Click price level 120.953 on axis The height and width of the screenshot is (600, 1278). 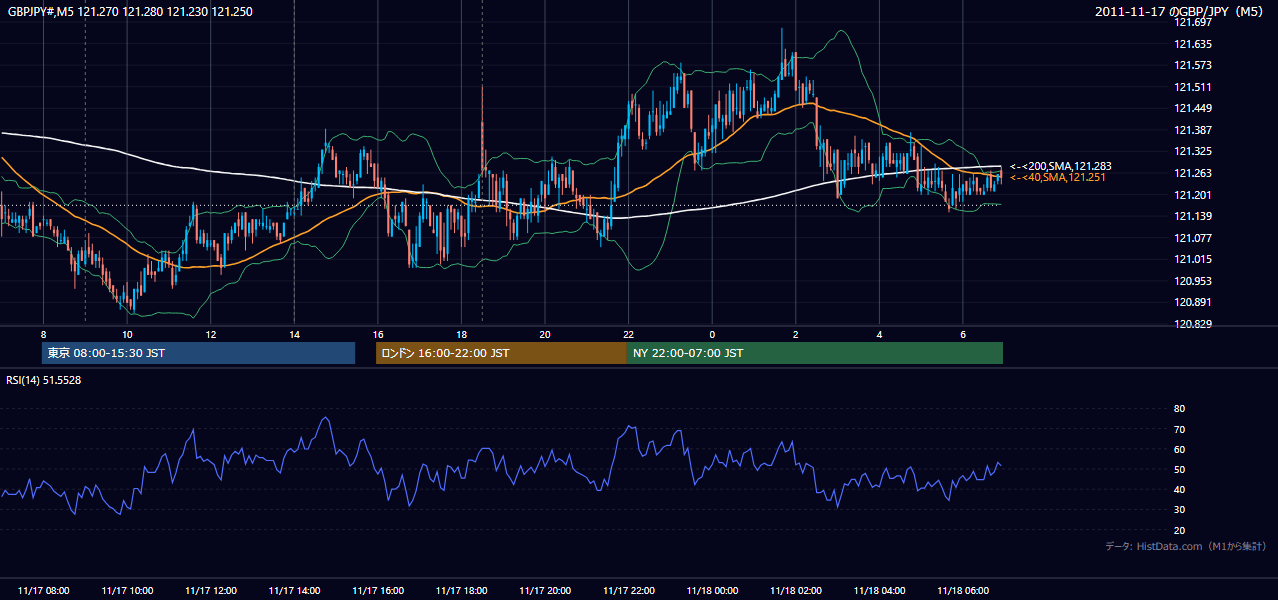1194,281
